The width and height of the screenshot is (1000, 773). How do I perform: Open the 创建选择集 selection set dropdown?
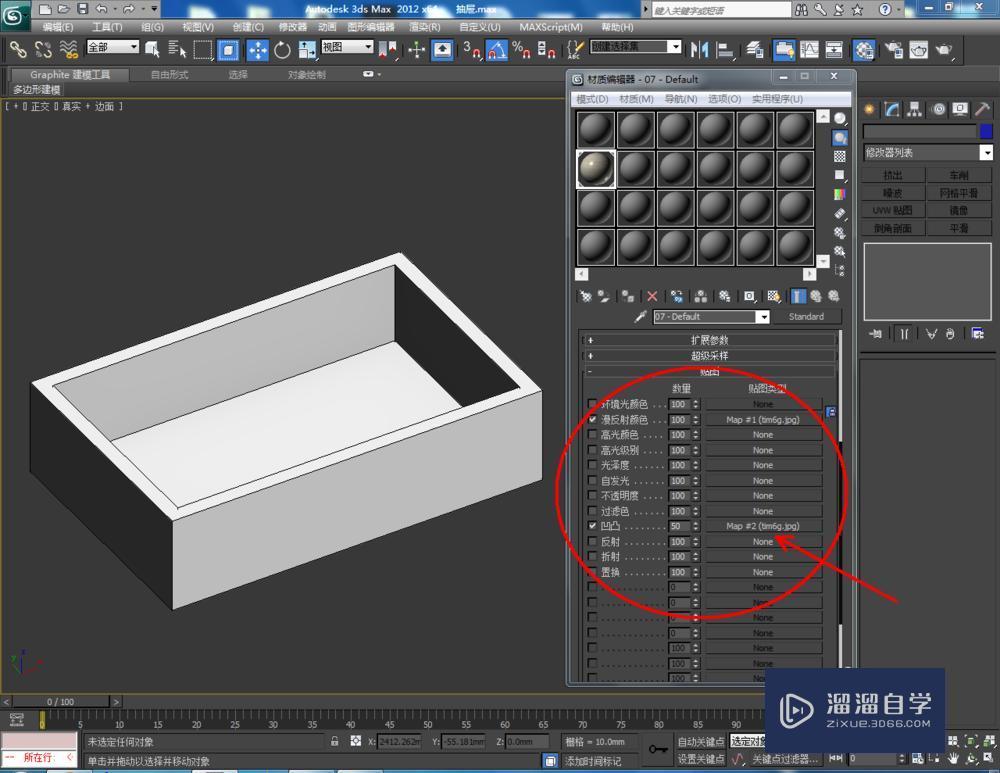coord(675,46)
